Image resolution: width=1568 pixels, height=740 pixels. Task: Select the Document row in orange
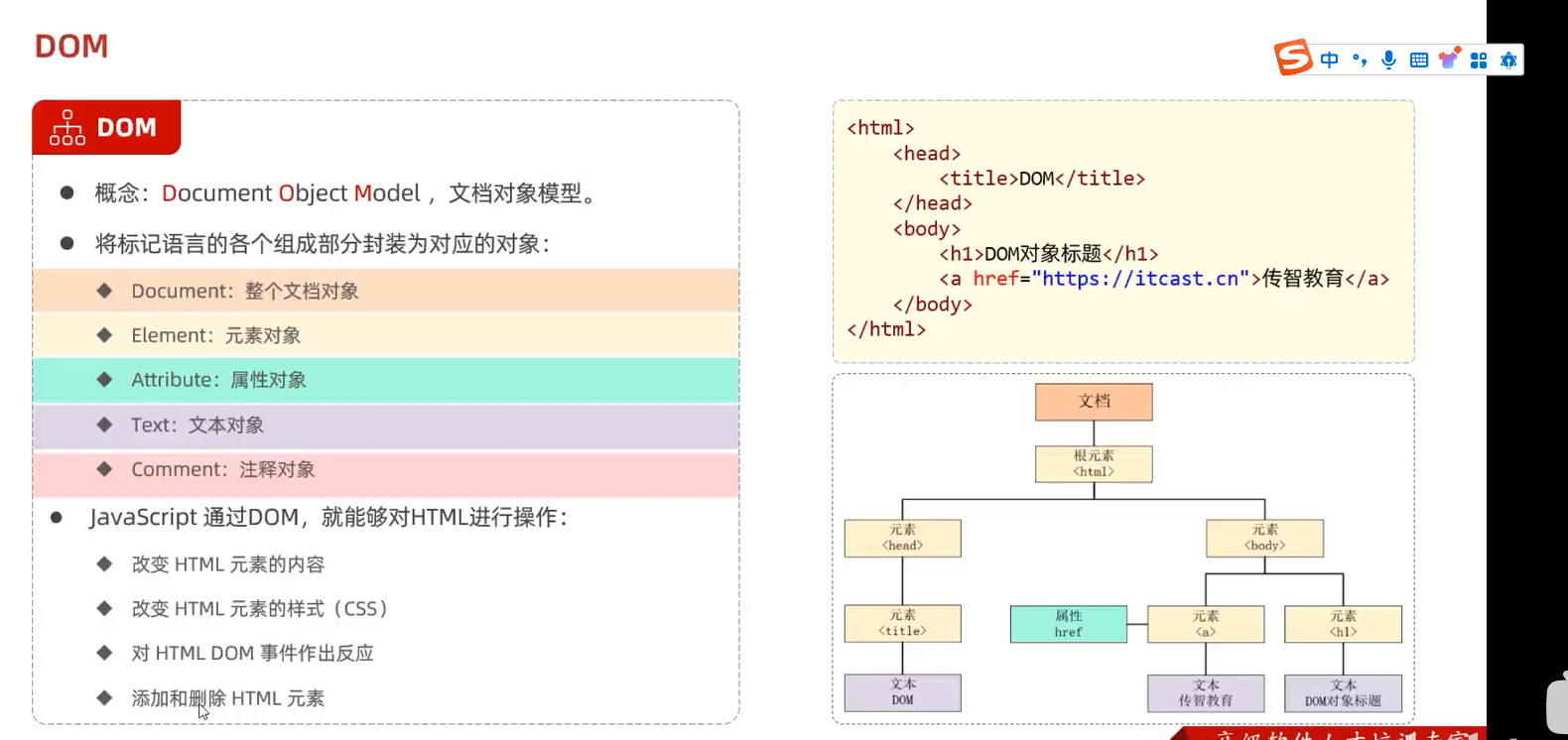point(385,291)
